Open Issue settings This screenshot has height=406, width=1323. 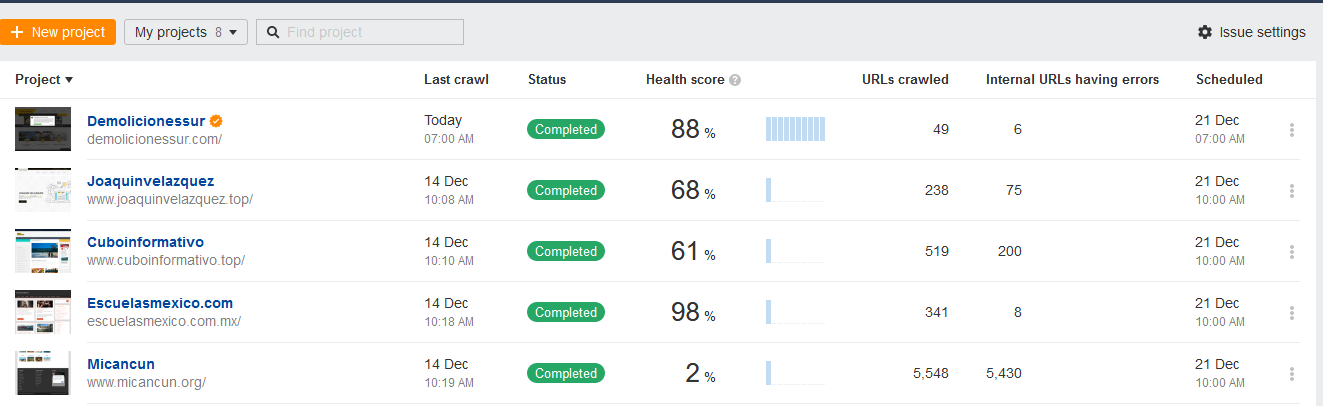coord(1251,32)
